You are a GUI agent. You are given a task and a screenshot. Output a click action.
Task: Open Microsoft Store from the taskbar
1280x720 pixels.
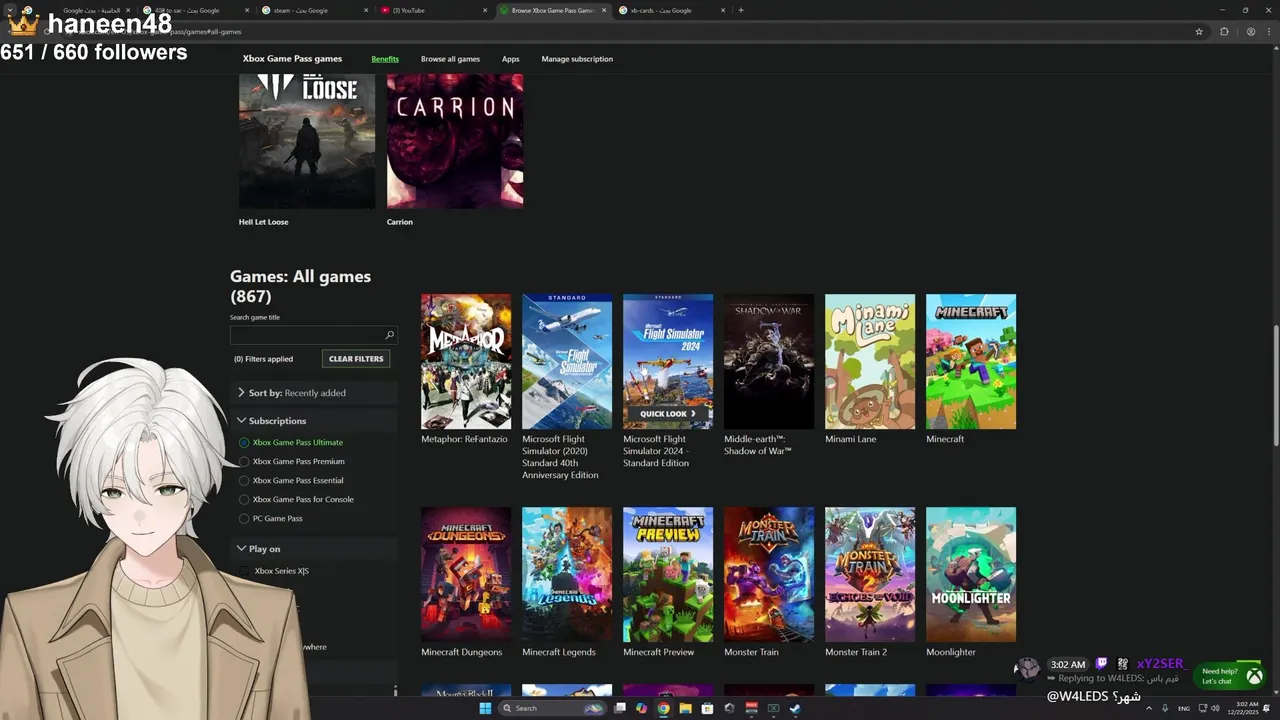pyautogui.click(x=707, y=708)
